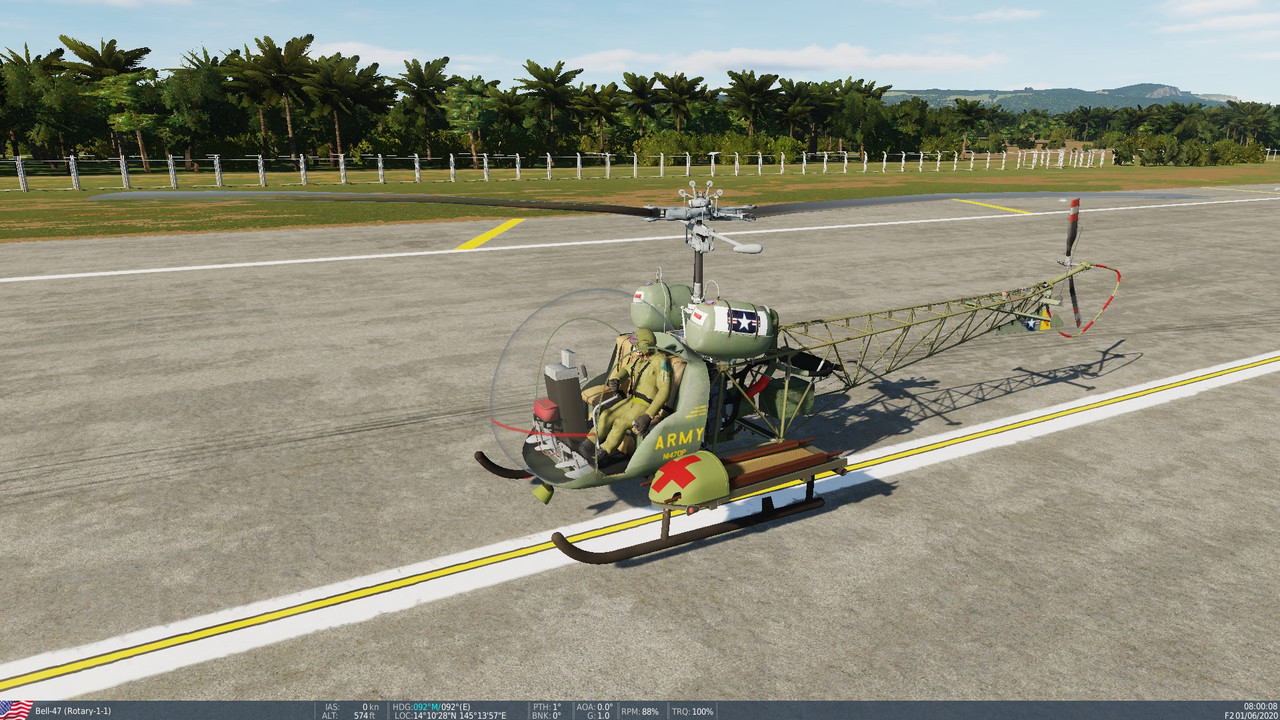Click the star roundel on the fuel tank

pyautogui.click(x=743, y=321)
